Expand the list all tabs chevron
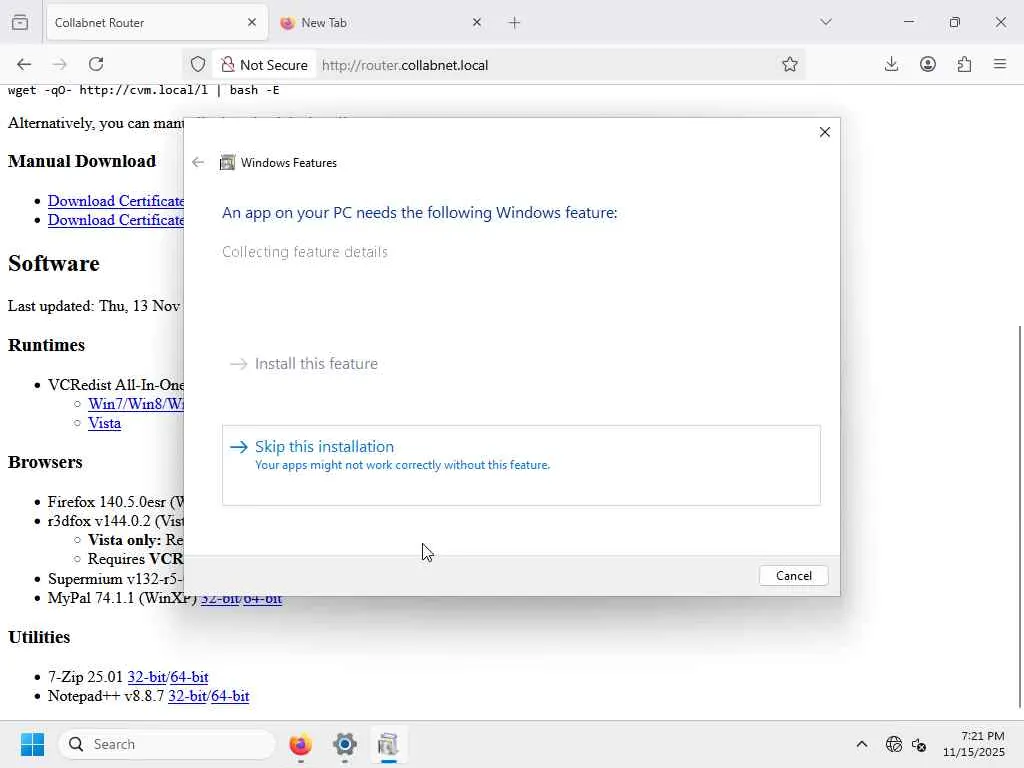Viewport: 1024px width, 768px height. pos(826,22)
